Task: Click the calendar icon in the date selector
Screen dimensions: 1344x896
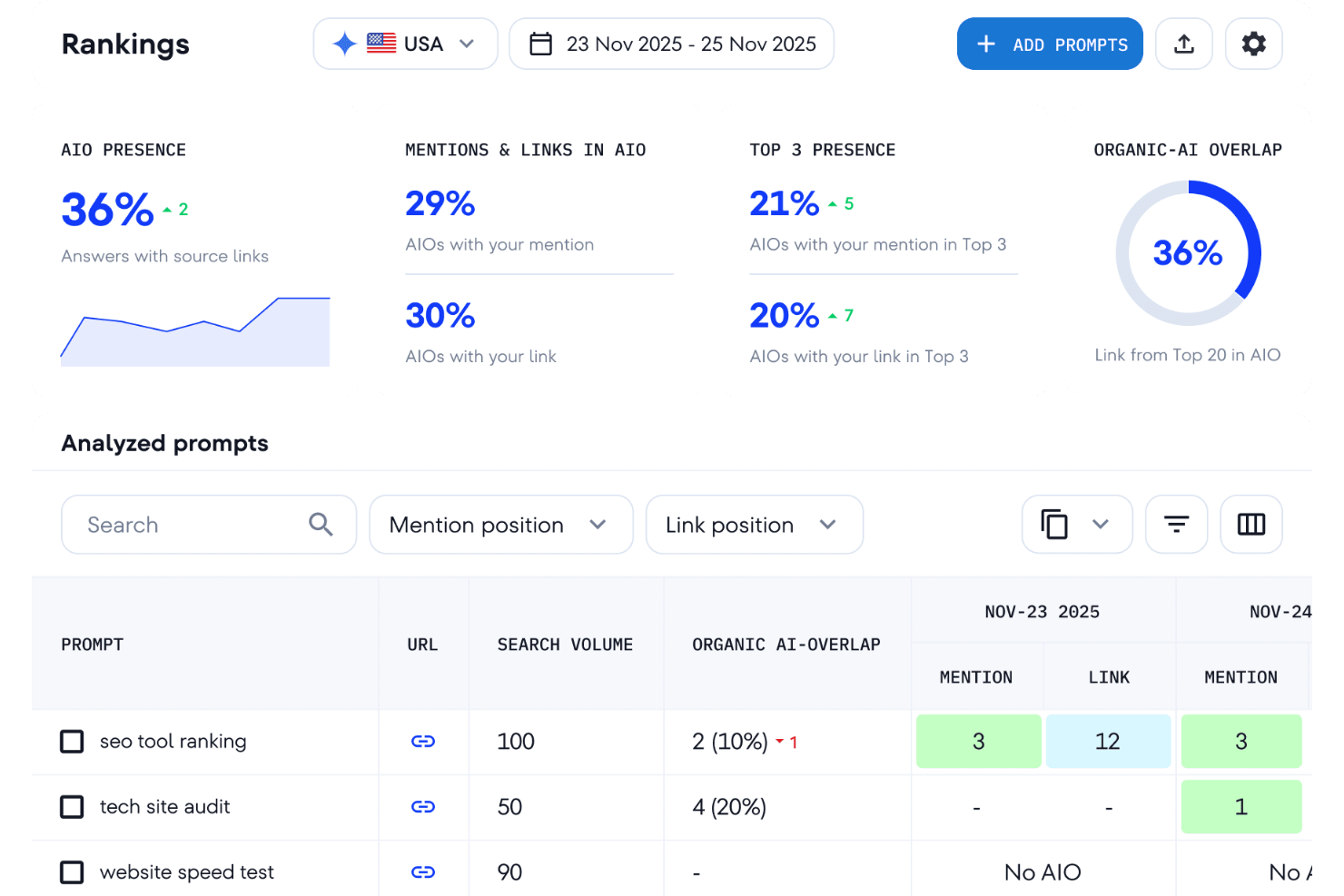Action: (x=541, y=43)
